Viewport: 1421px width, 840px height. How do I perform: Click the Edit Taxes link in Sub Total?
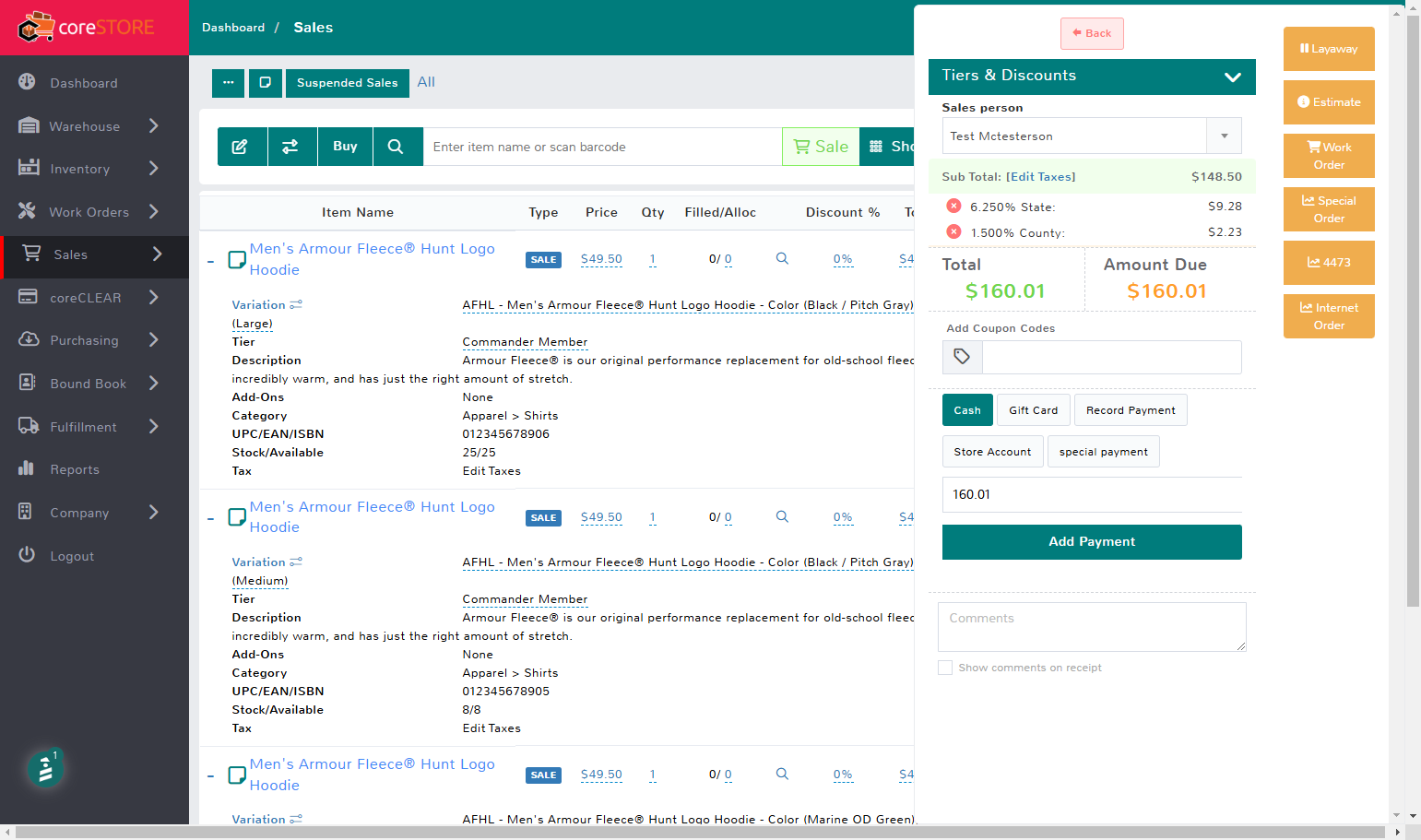point(1040,176)
